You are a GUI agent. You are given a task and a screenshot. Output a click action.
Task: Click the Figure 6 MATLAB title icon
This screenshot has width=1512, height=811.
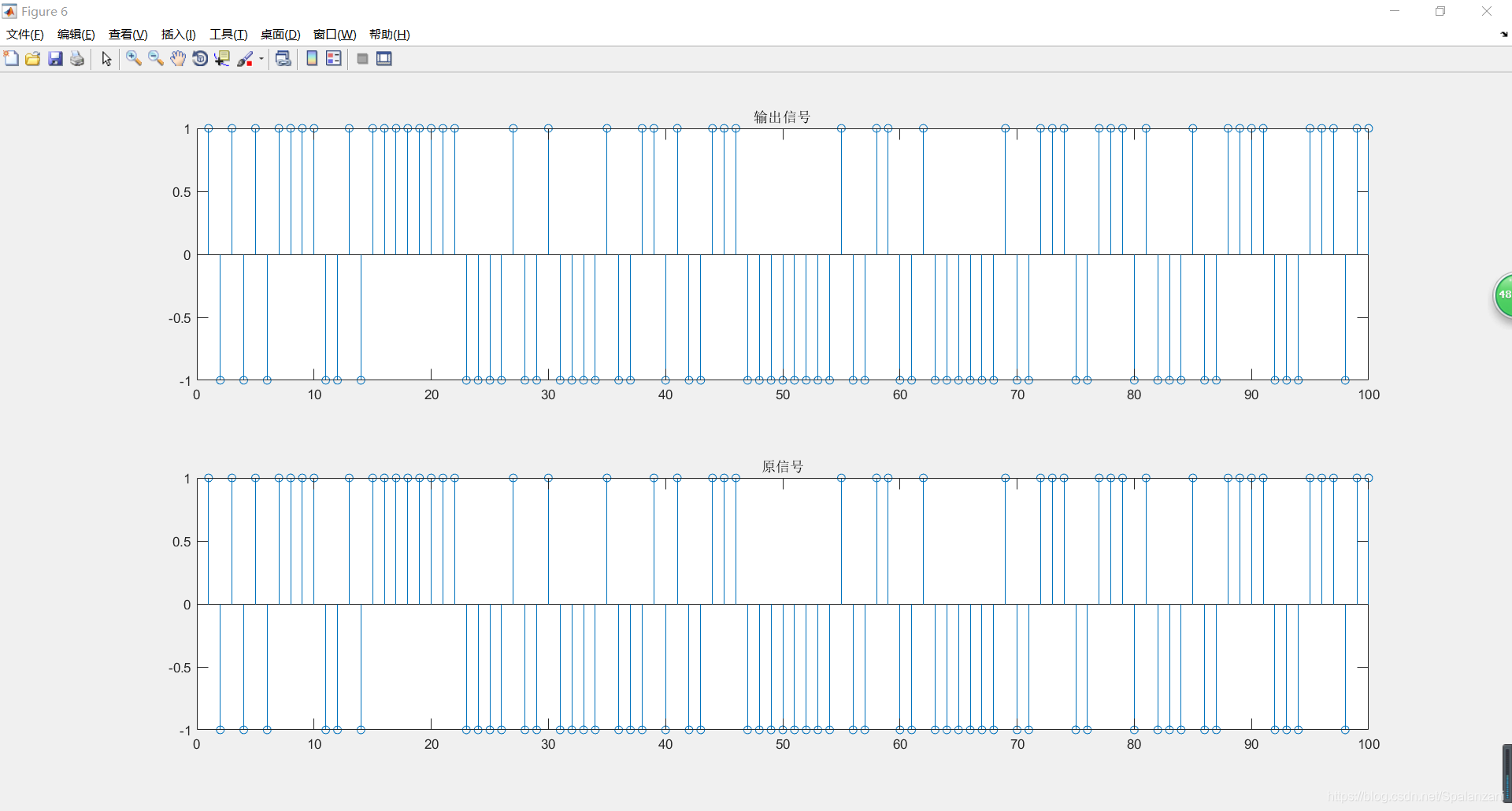[x=9, y=11]
